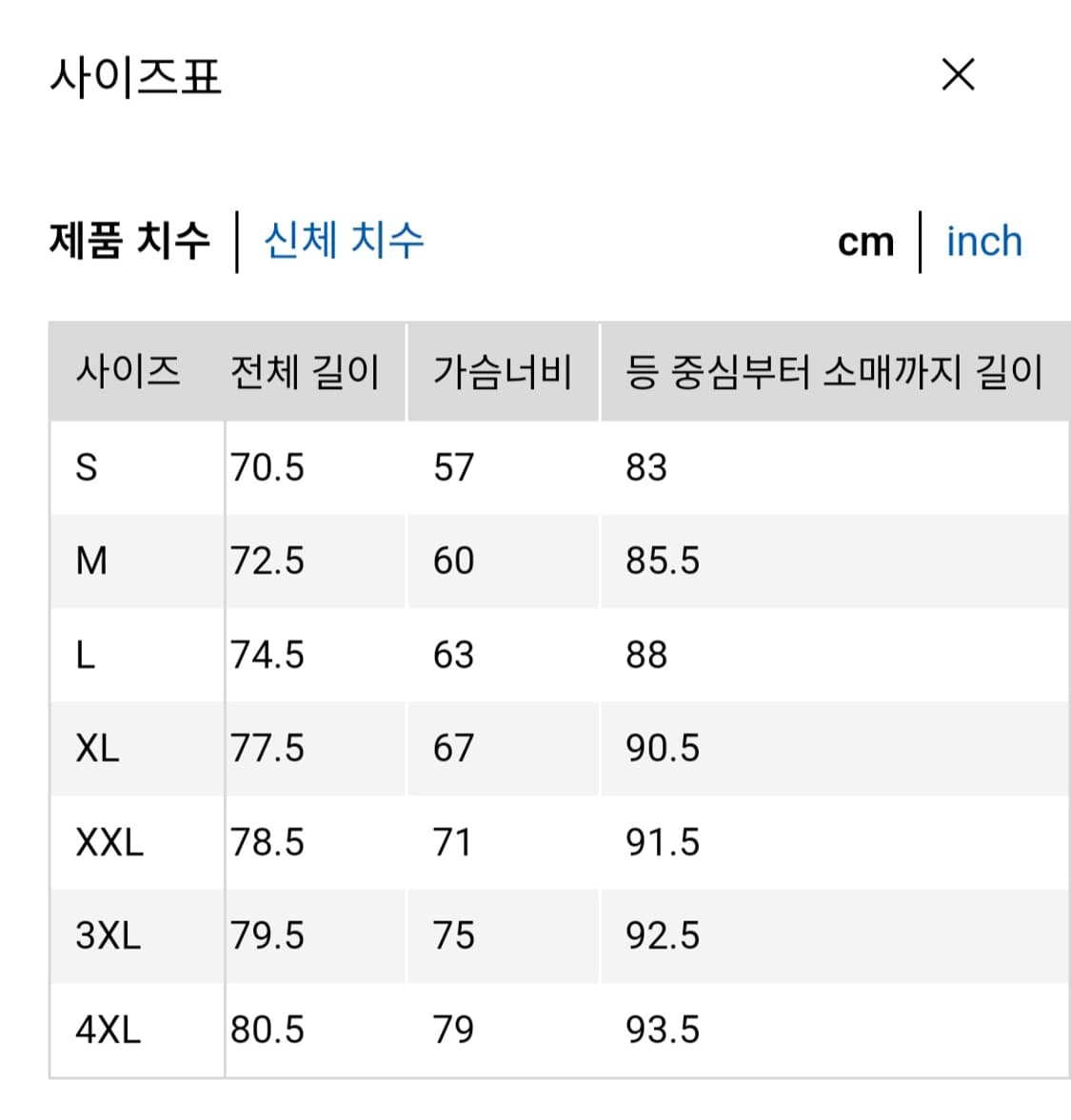This screenshot has height=1120, width=1071.
Task: Select the 전체 길이 column header
Action: point(305,373)
